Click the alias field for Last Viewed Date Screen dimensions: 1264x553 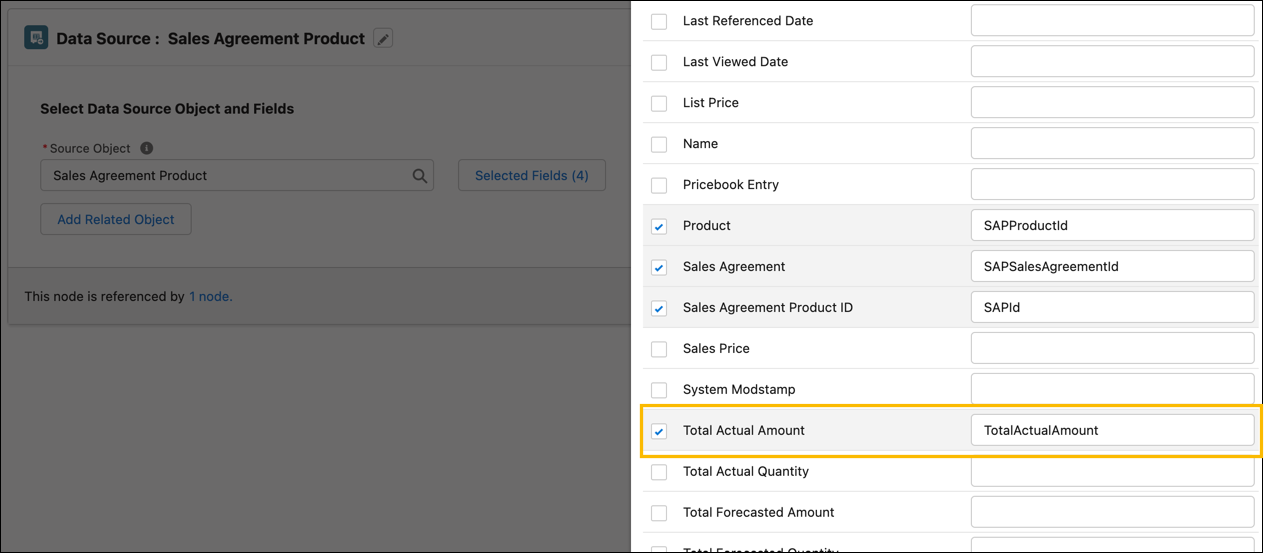(x=1112, y=62)
